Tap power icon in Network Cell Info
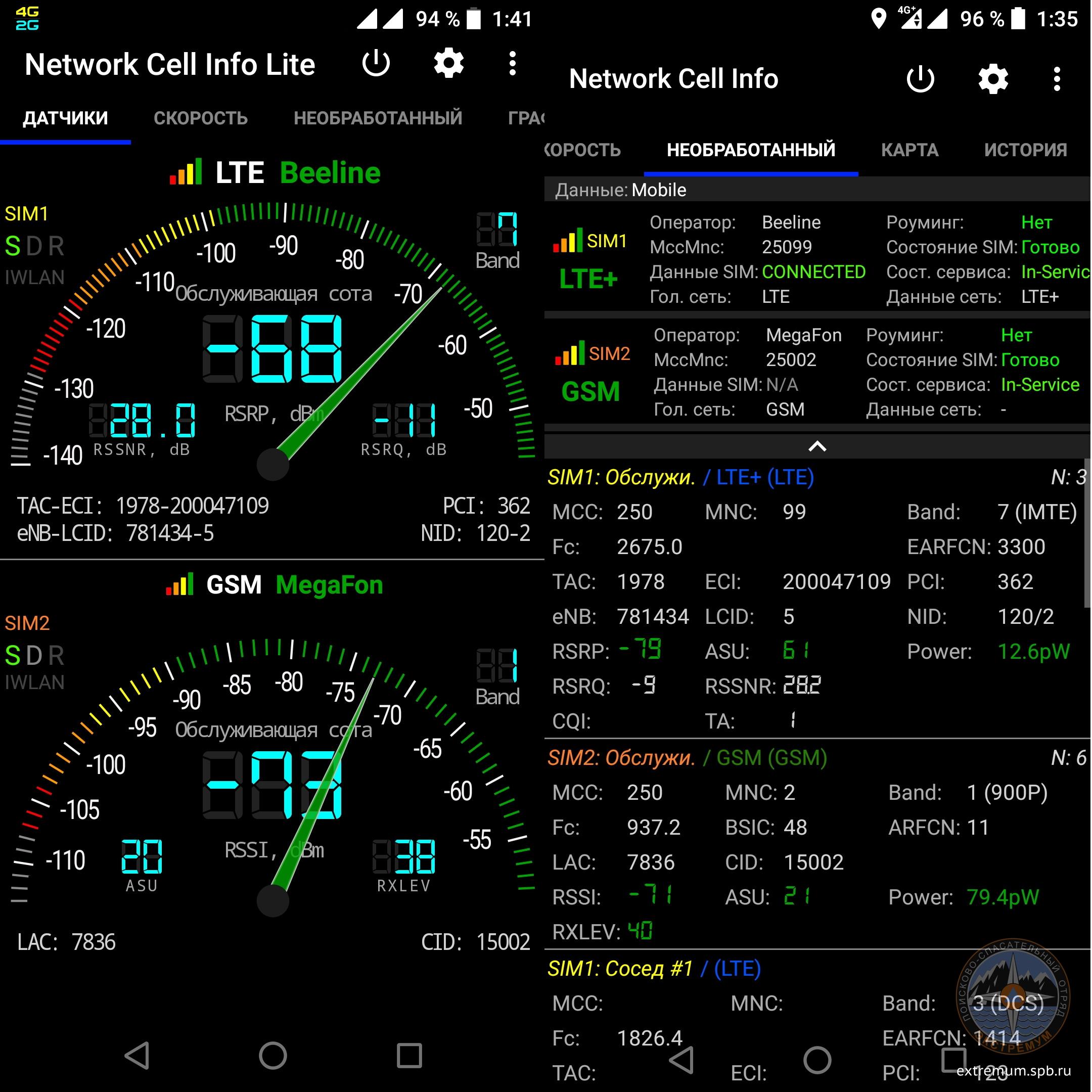This screenshot has width=1092, height=1092. click(x=920, y=78)
